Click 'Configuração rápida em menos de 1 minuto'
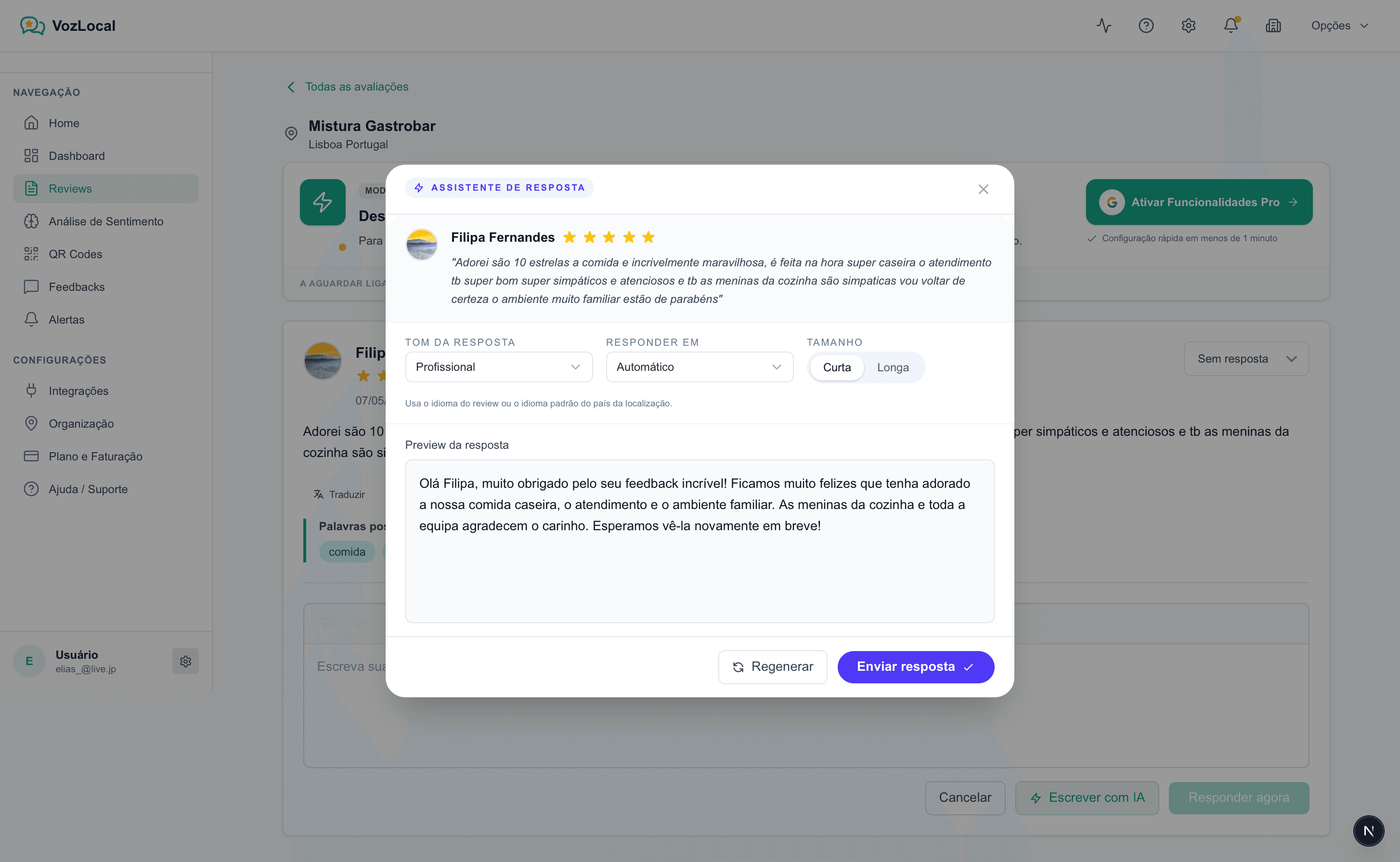1400x862 pixels. click(x=1189, y=238)
